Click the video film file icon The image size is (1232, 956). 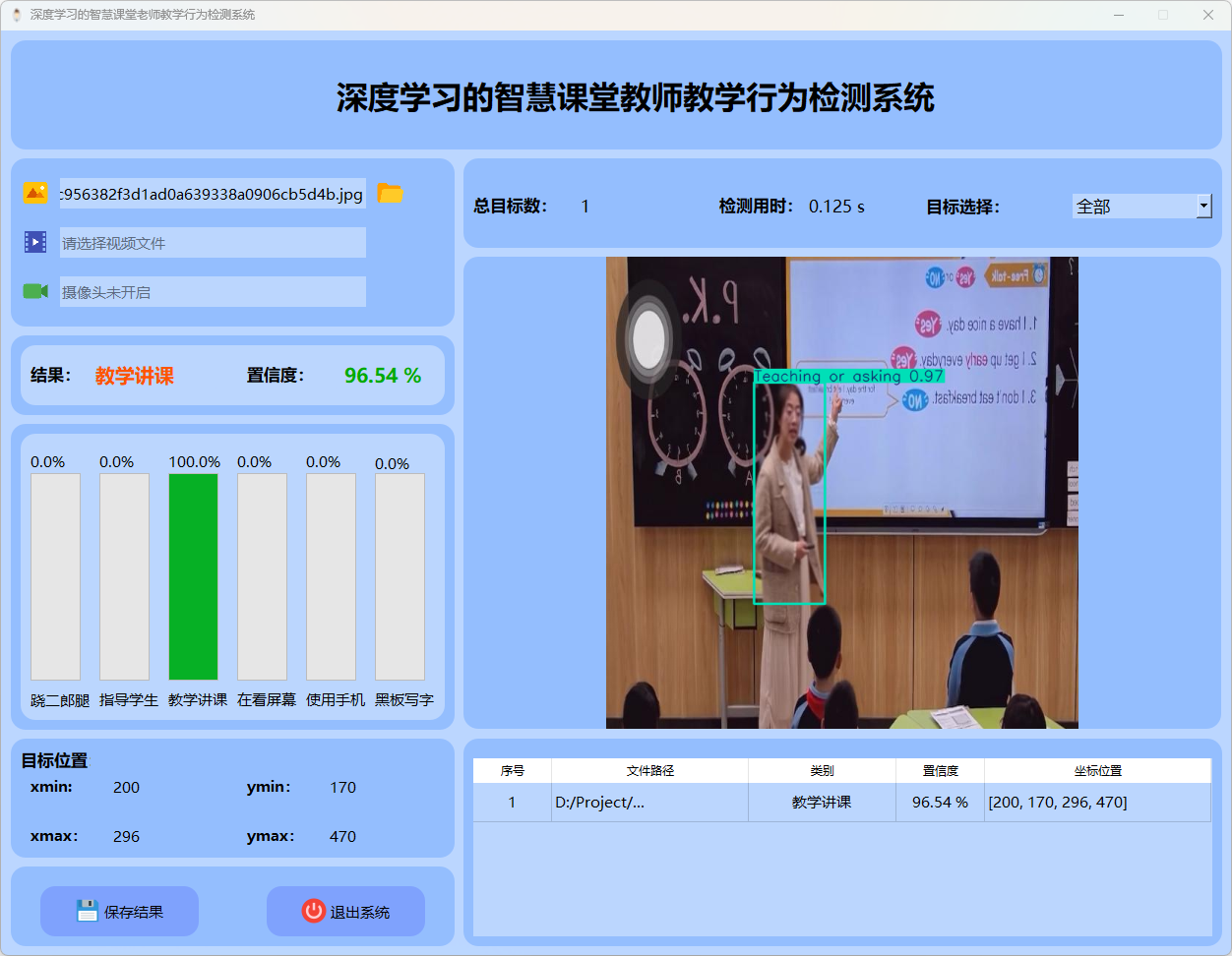click(x=35, y=242)
